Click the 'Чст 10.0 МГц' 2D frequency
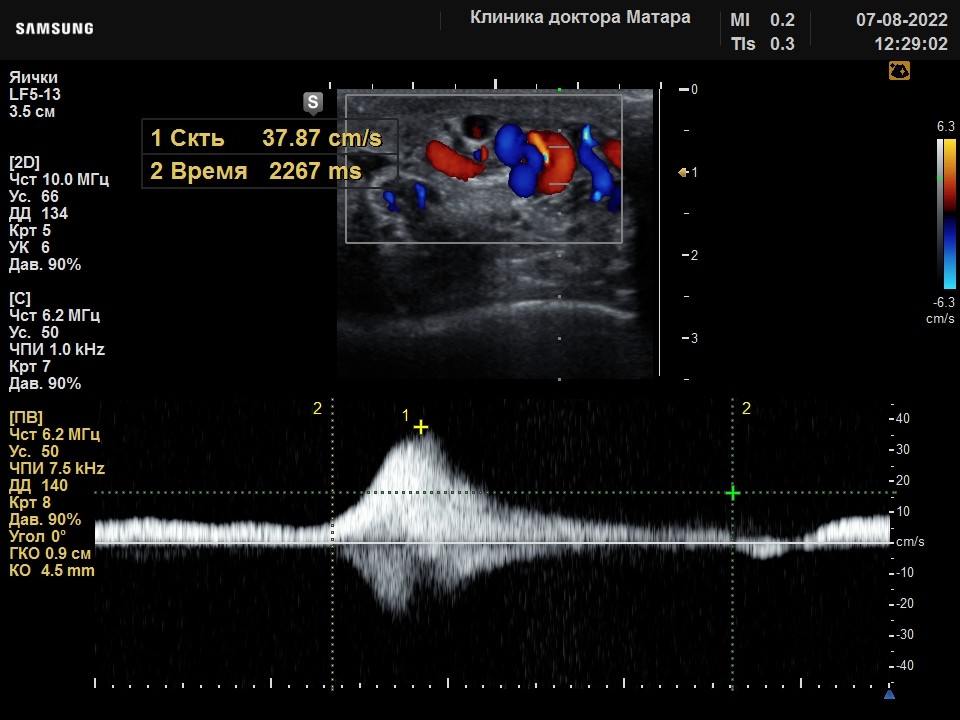 point(59,179)
